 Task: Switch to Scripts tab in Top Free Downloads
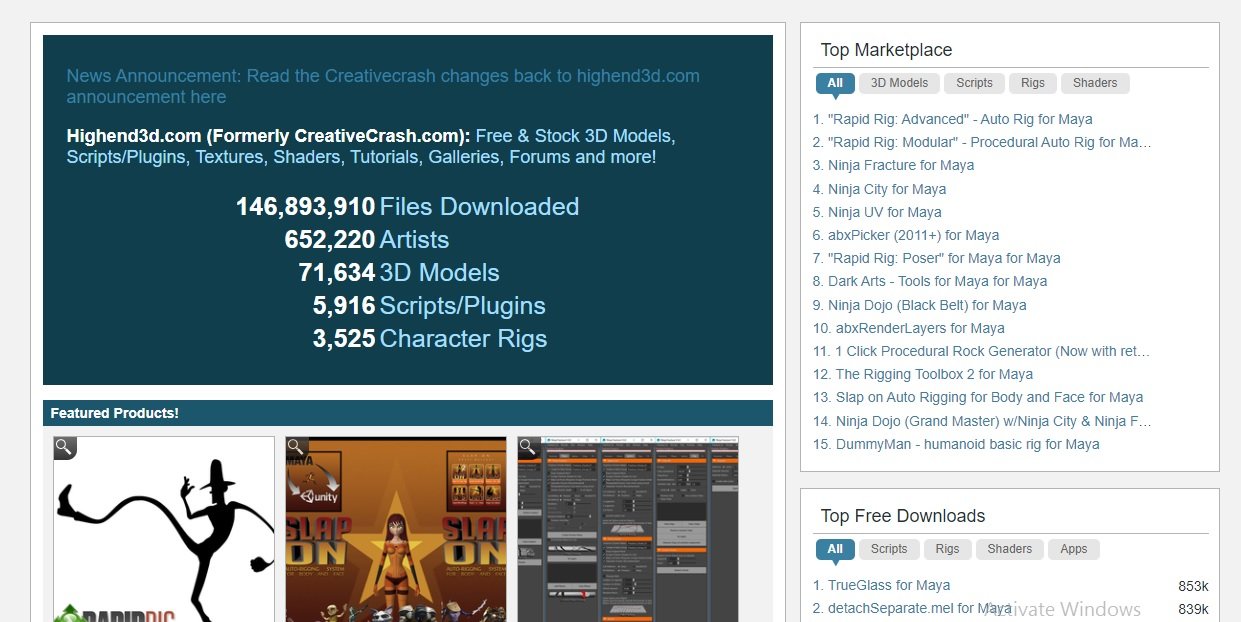pyautogui.click(x=889, y=549)
